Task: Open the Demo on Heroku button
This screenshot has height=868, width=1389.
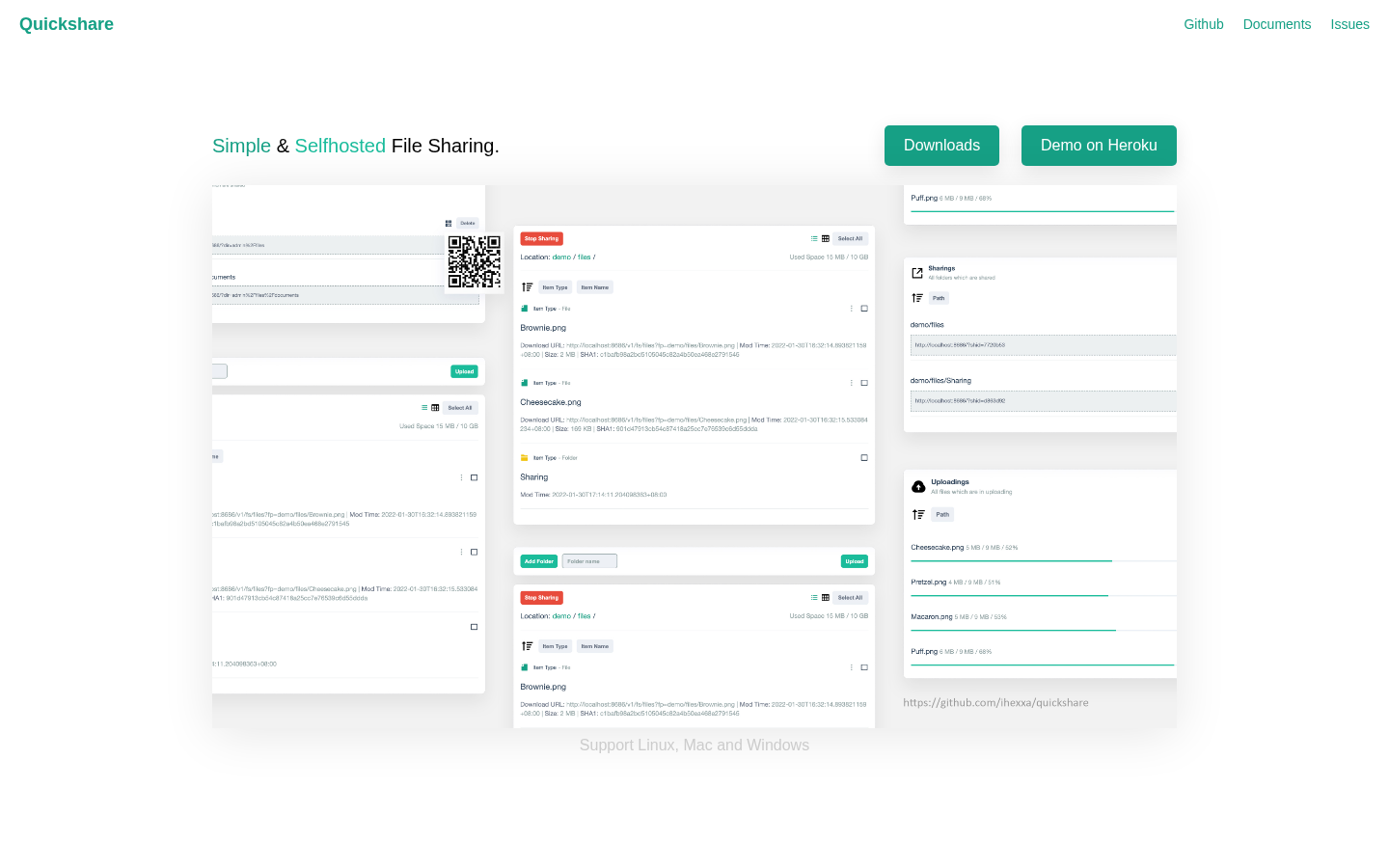Action: coord(1099,146)
